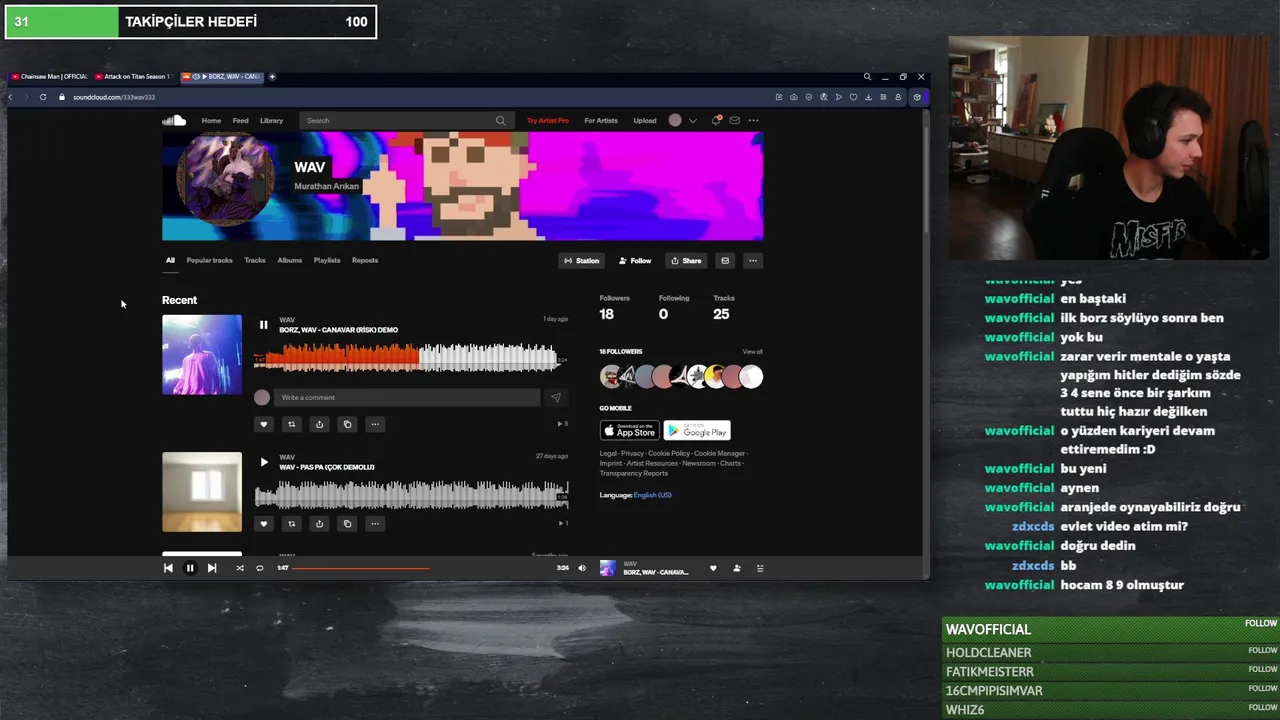Toggle shuffle in the player bar
This screenshot has width=1280, height=720.
[x=240, y=568]
